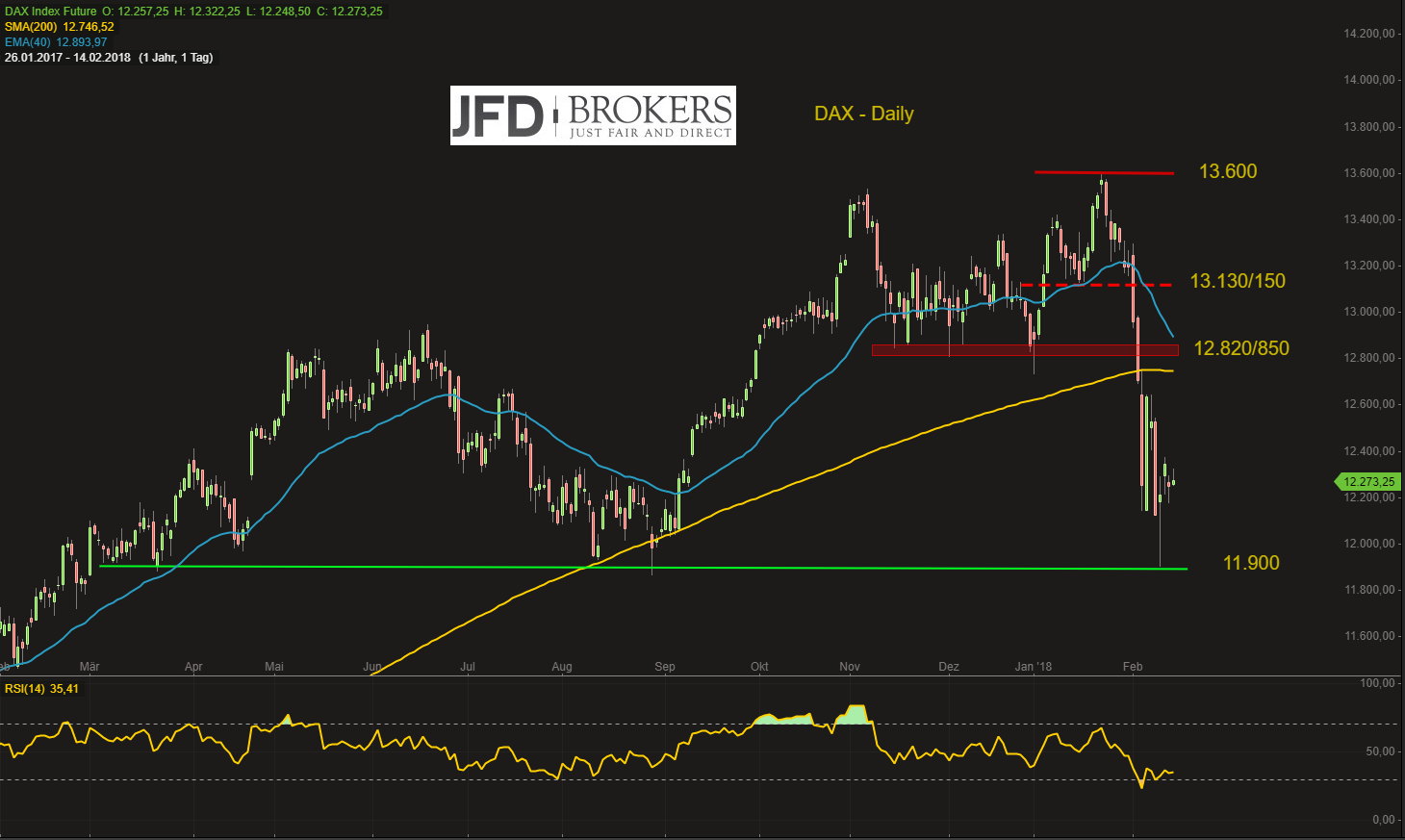Click the Mär month label on time axis
The image size is (1405, 840).
[x=89, y=667]
